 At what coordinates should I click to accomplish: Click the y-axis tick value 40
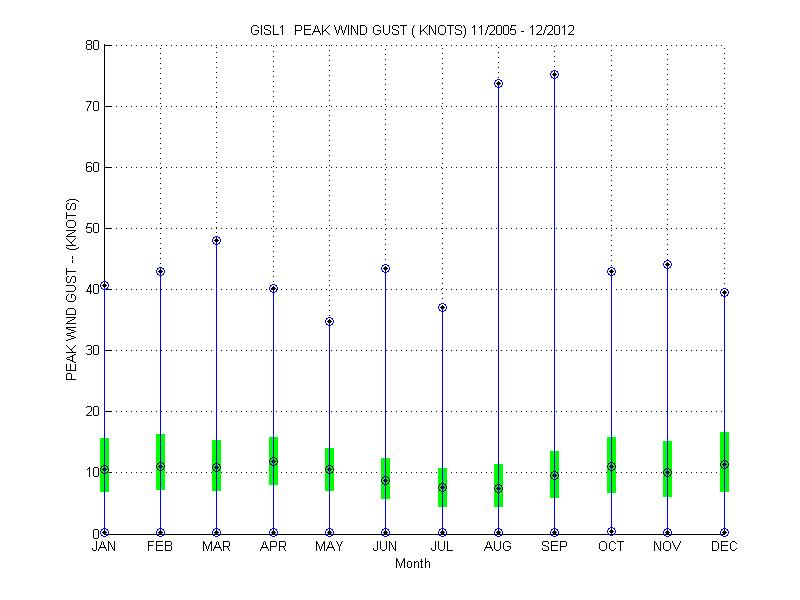(92, 289)
